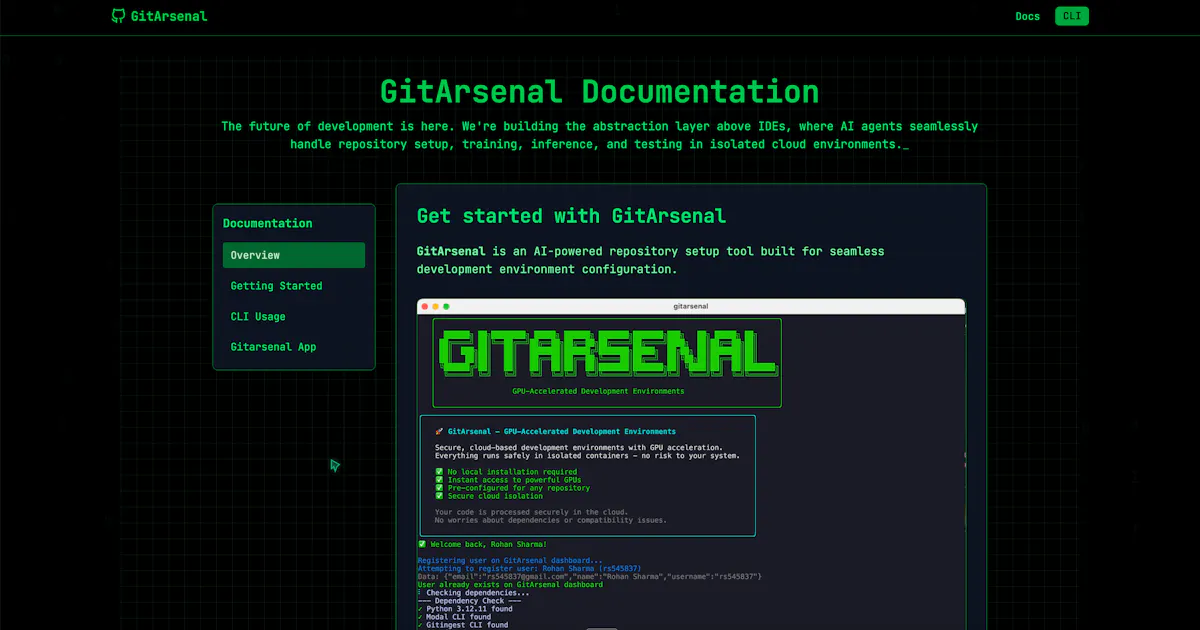Click 'Registering user on GitArsenal dashboard...' line
This screenshot has height=630, width=1200.
pyautogui.click(x=510, y=560)
